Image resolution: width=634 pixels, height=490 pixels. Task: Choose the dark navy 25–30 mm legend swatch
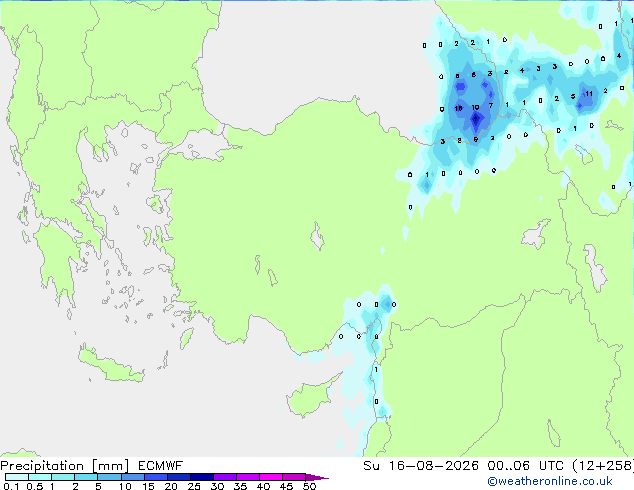pyautogui.click(x=202, y=477)
